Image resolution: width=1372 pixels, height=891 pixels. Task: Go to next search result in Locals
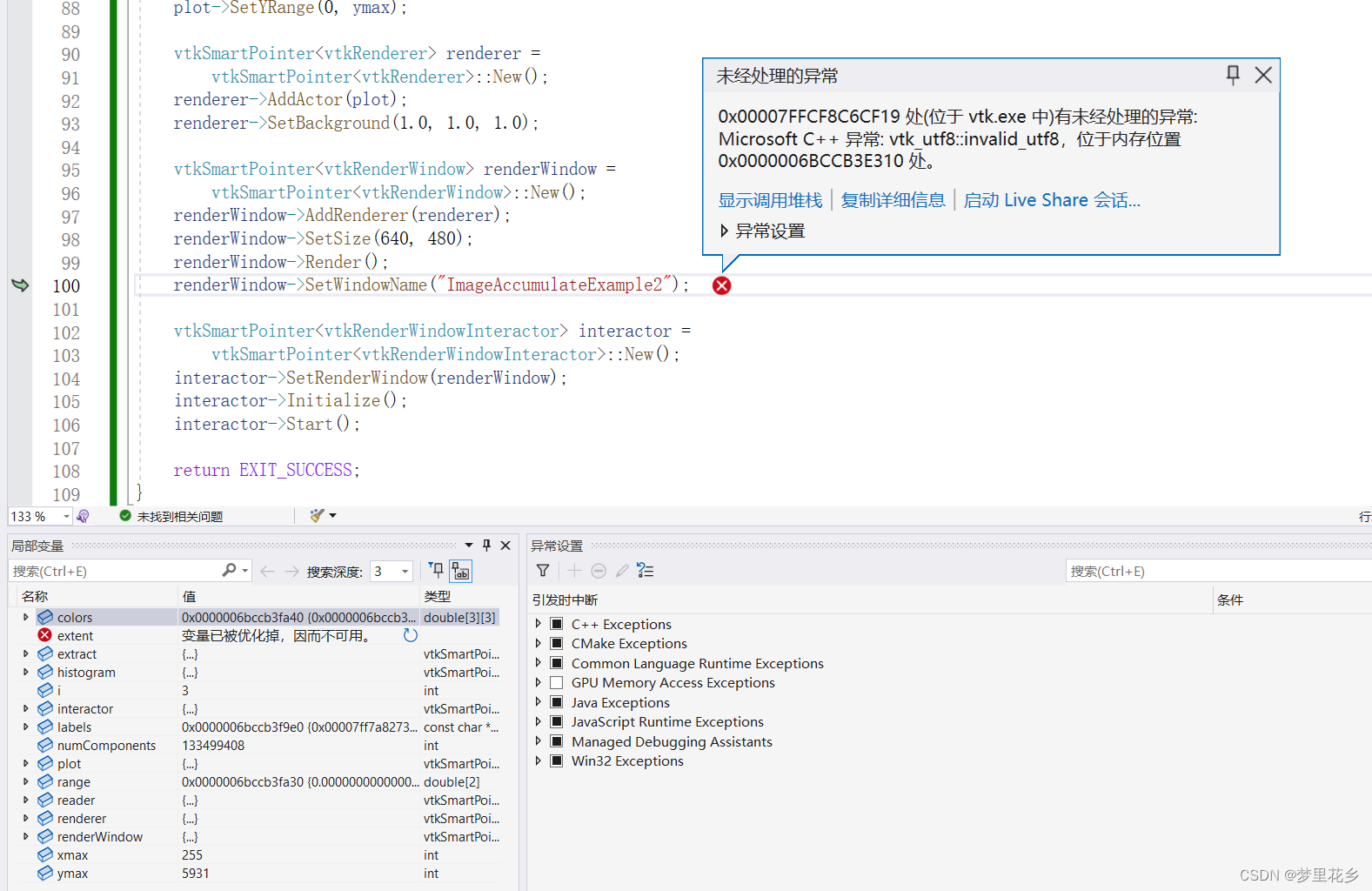coord(291,571)
